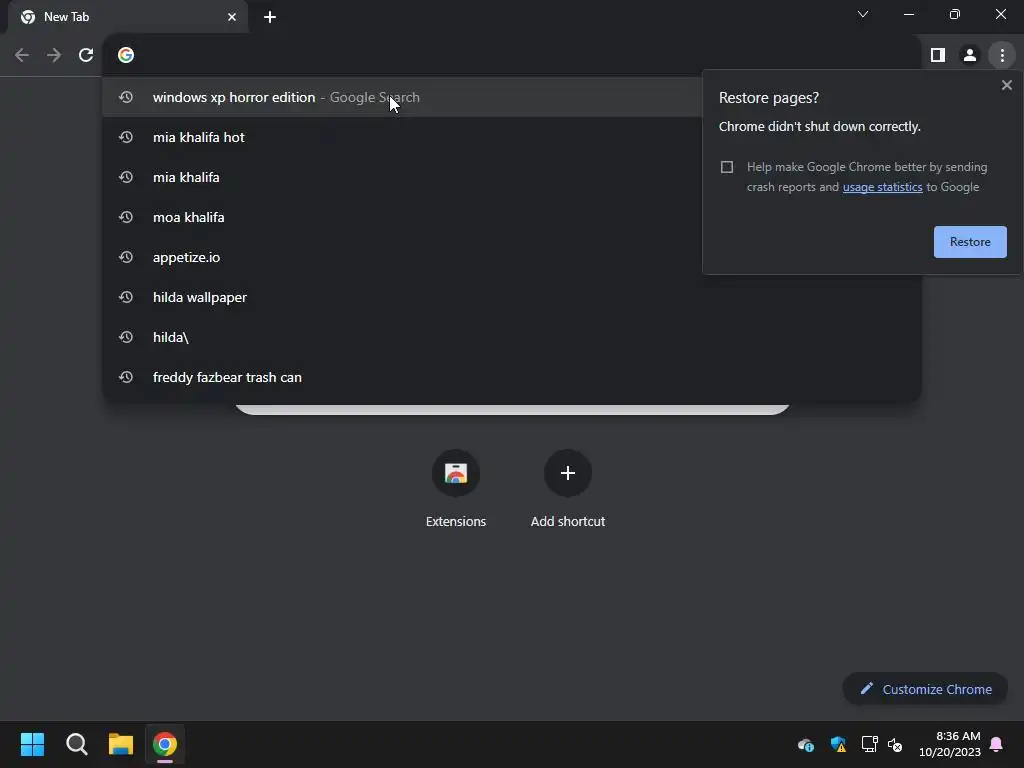
Task: Enable sending crash reports checkbox
Action: click(x=727, y=167)
